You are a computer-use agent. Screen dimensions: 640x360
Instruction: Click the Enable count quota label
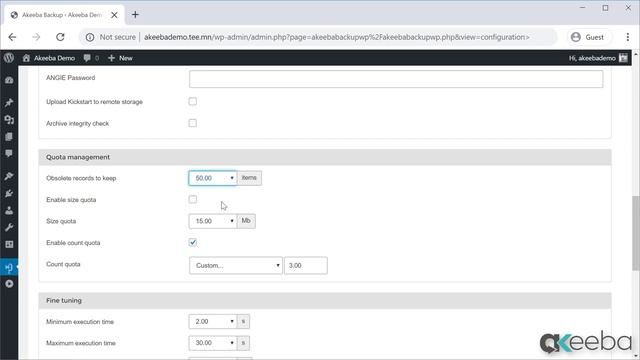(73, 243)
